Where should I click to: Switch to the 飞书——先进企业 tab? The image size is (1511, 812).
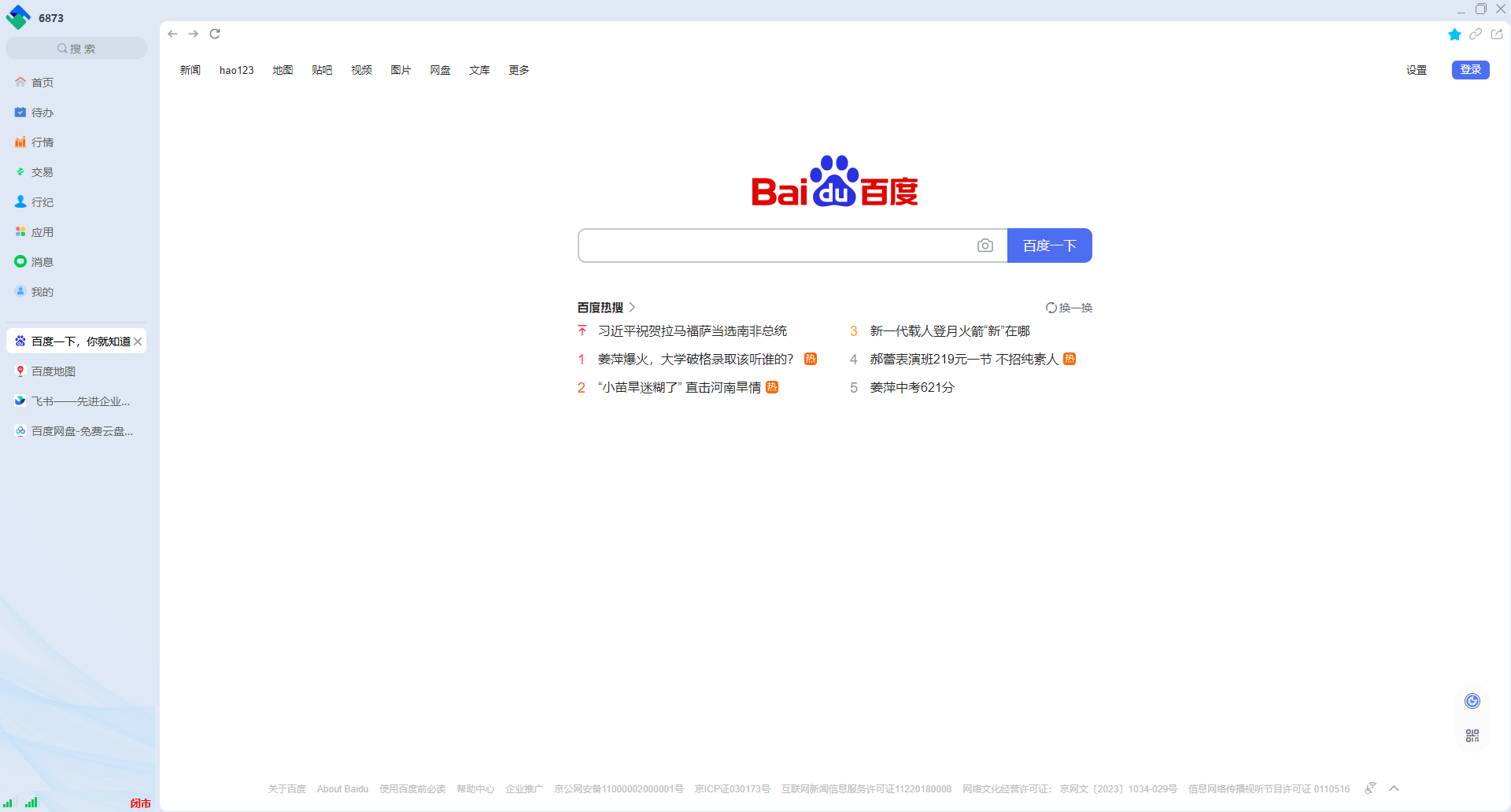coord(76,401)
